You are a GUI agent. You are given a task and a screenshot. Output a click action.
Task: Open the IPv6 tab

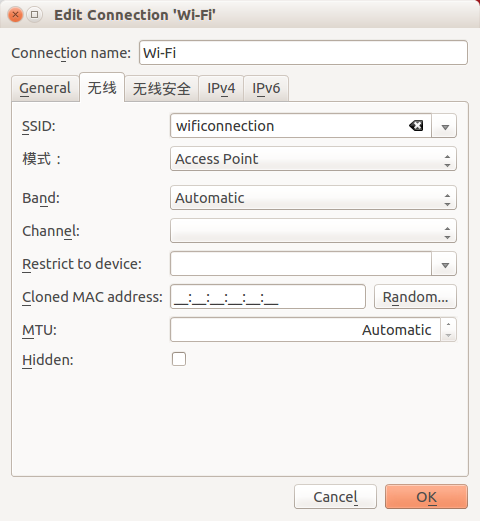click(266, 88)
